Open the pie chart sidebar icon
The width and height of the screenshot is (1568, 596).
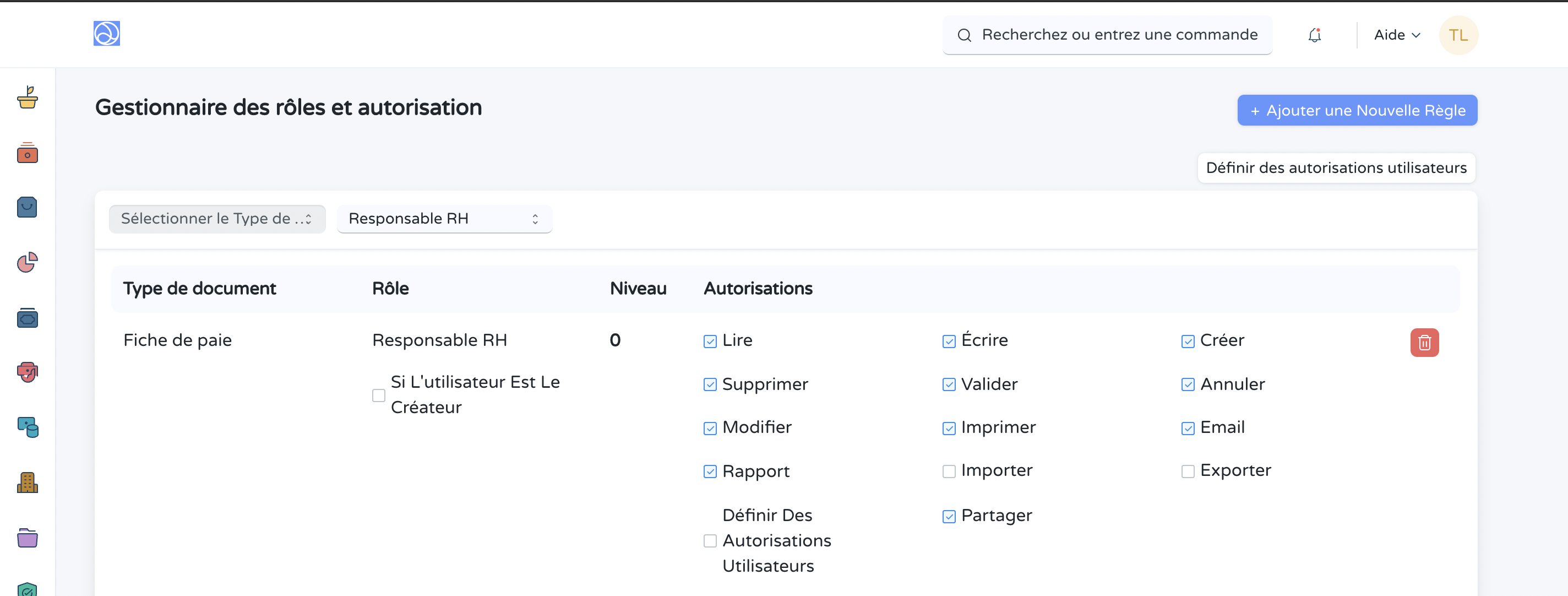coord(28,262)
